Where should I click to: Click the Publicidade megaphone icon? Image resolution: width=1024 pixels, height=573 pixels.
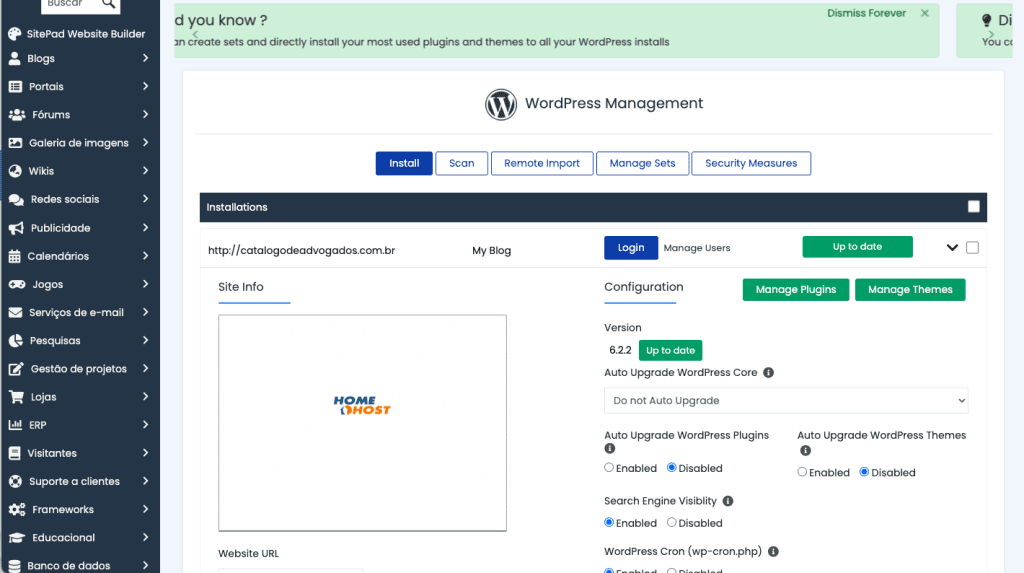(16, 228)
